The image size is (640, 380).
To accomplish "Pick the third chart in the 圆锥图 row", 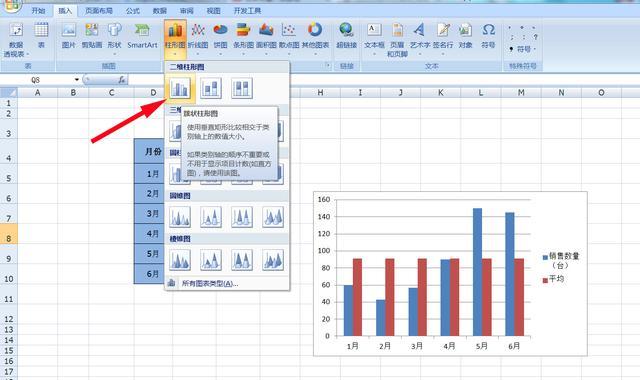I will click(x=242, y=217).
